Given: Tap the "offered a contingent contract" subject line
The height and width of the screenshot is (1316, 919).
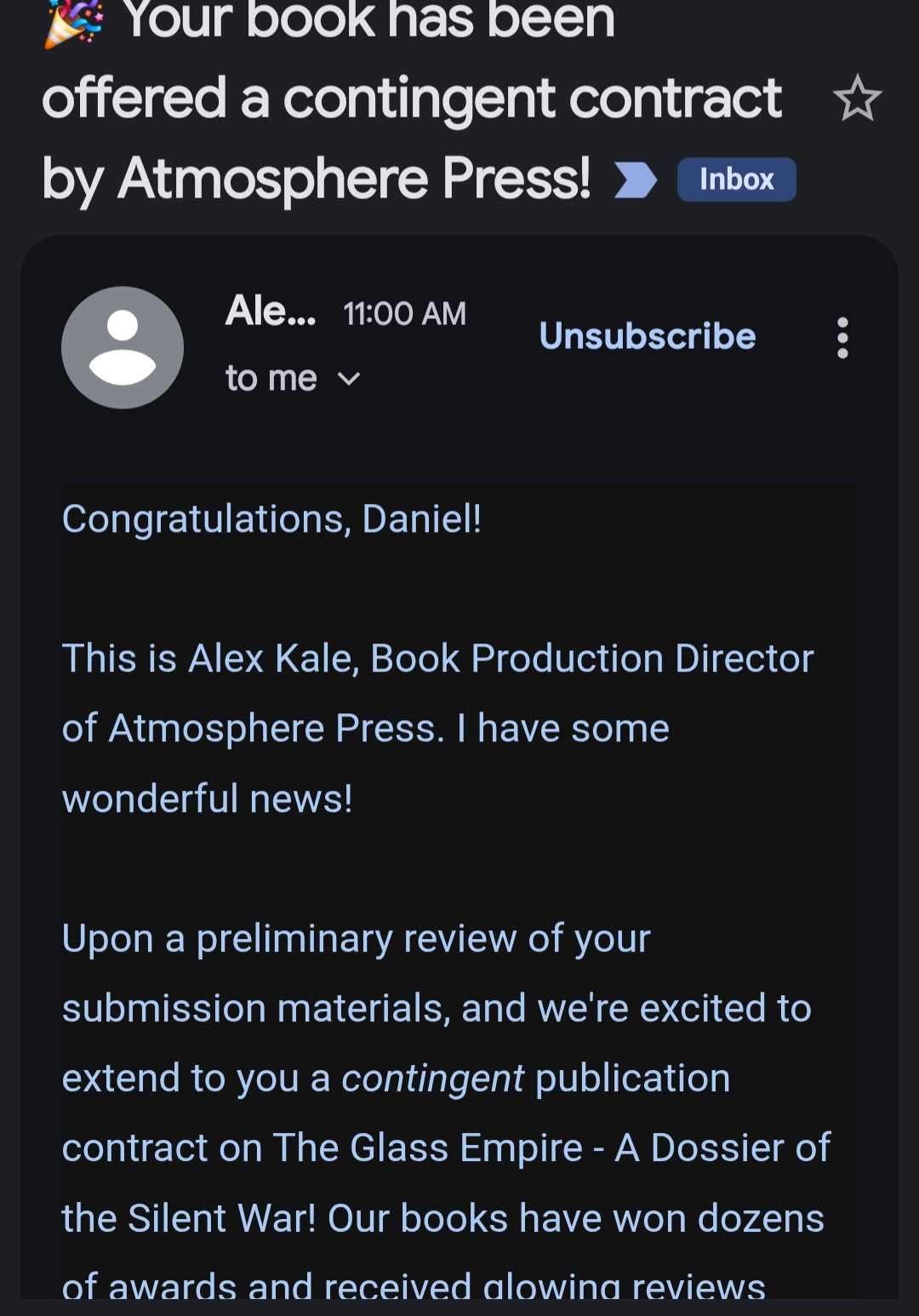Looking at the screenshot, I should [412, 99].
